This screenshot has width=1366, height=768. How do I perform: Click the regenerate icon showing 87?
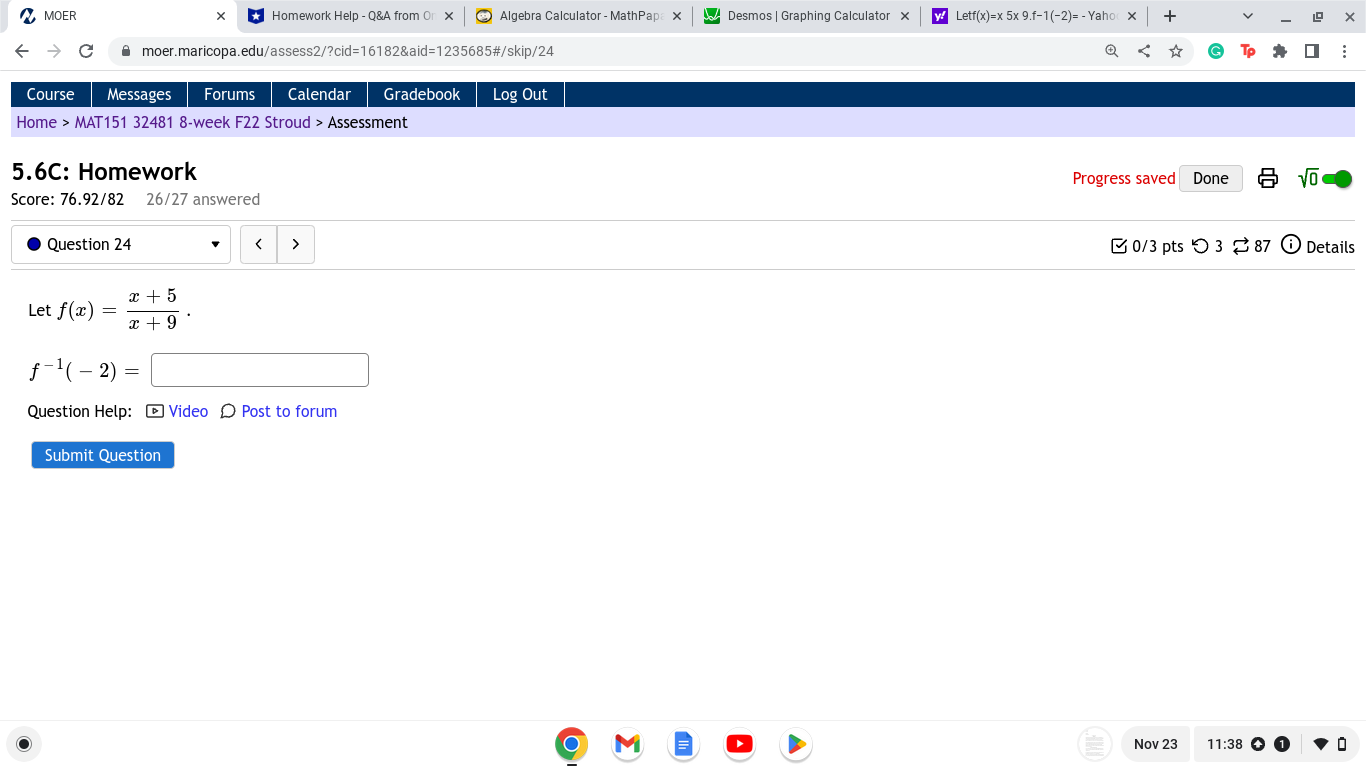[x=1240, y=246]
